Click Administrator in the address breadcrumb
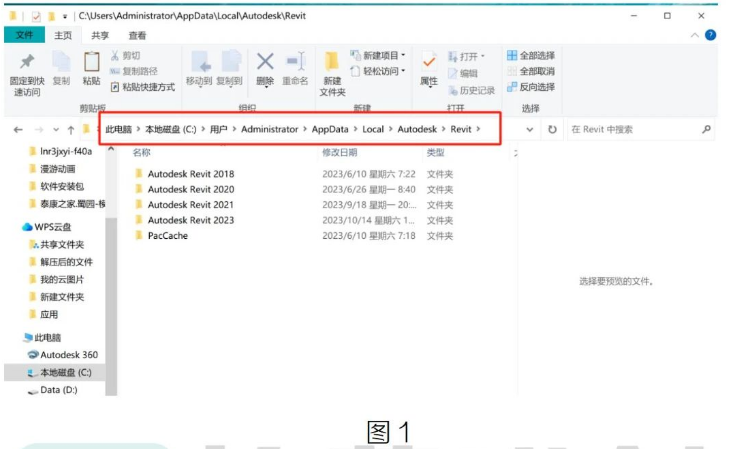Screen dimensions: 735x449 pyautogui.click(x=270, y=129)
